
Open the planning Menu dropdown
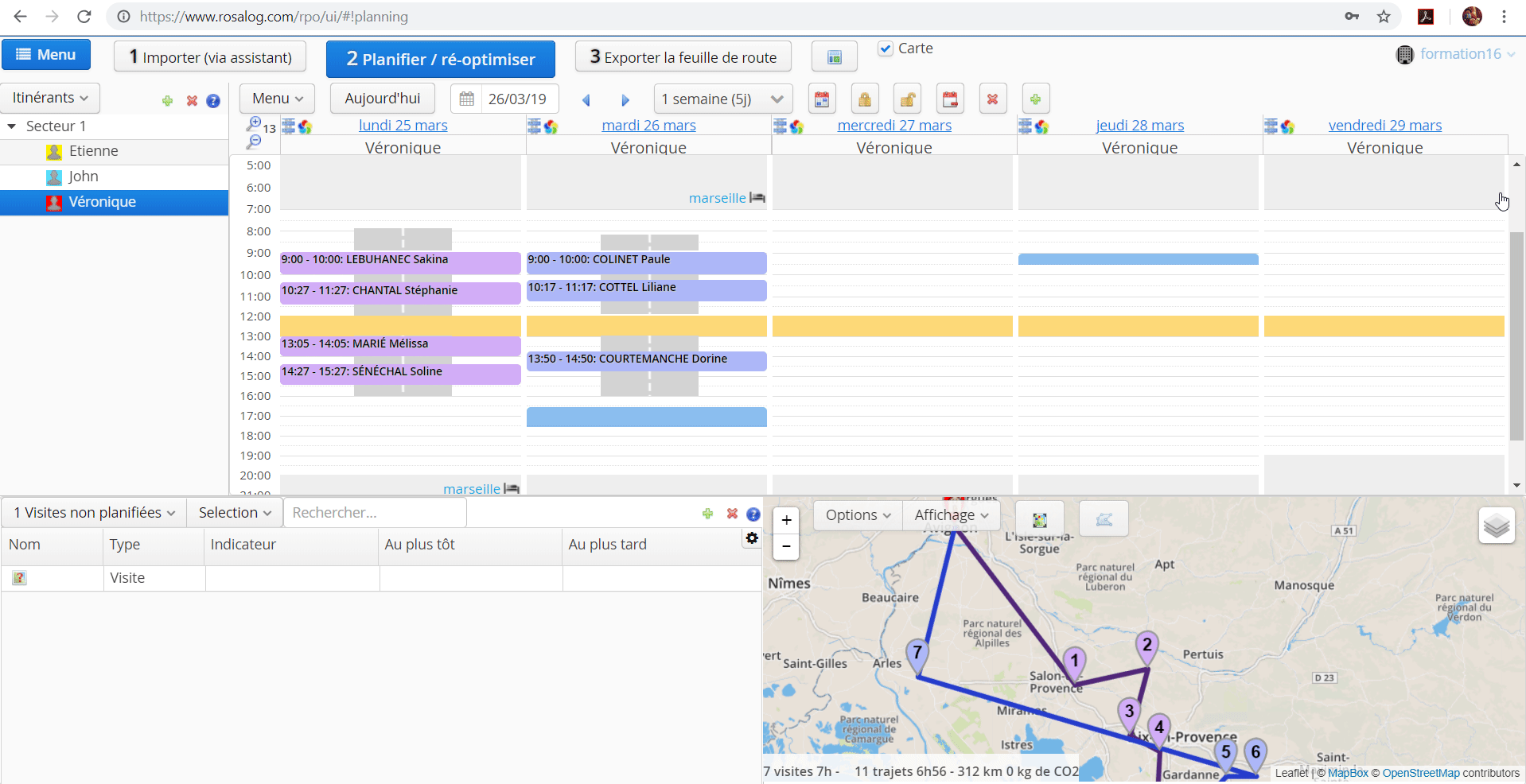coord(278,99)
